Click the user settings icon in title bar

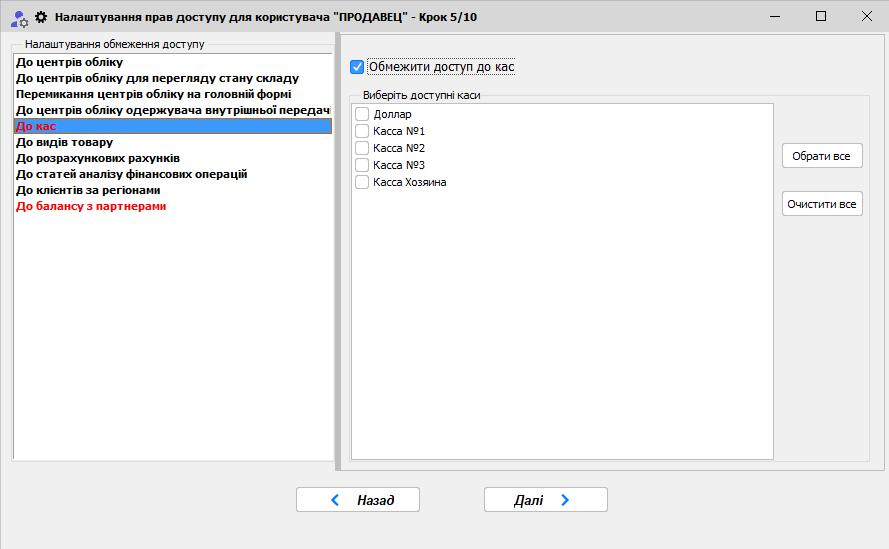click(18, 17)
